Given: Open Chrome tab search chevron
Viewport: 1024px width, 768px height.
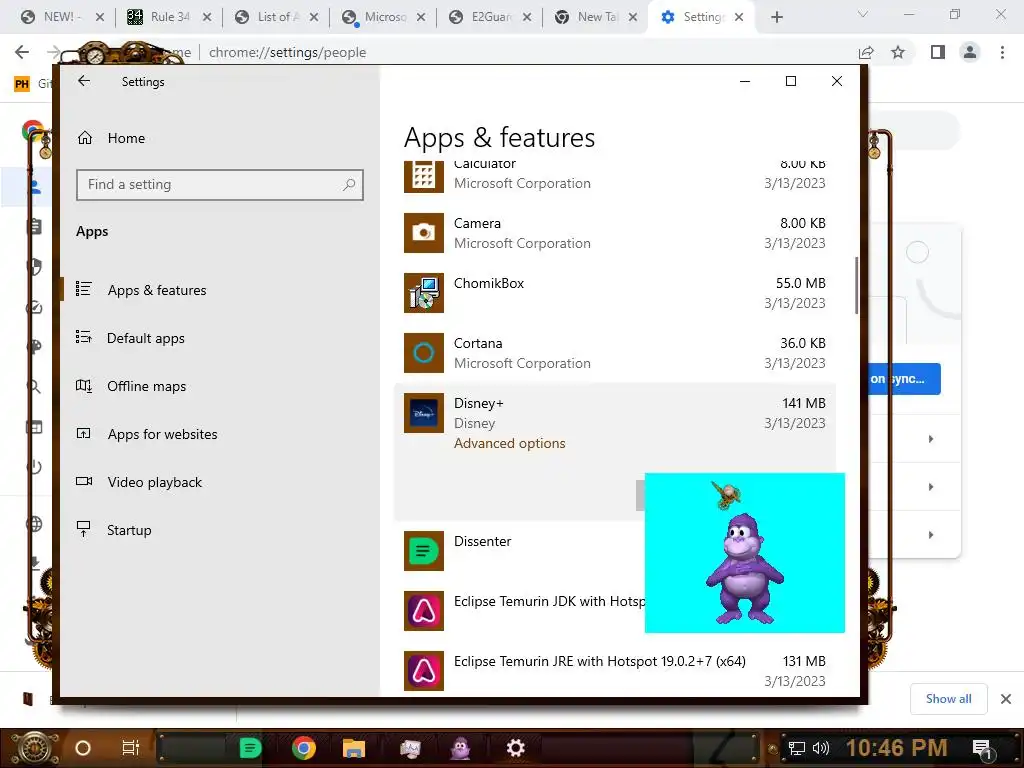Looking at the screenshot, I should pos(862,14).
